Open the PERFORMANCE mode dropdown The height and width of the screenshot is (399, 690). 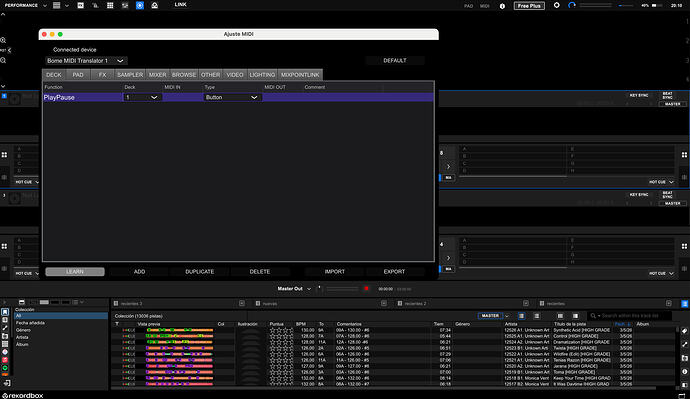click(26, 5)
